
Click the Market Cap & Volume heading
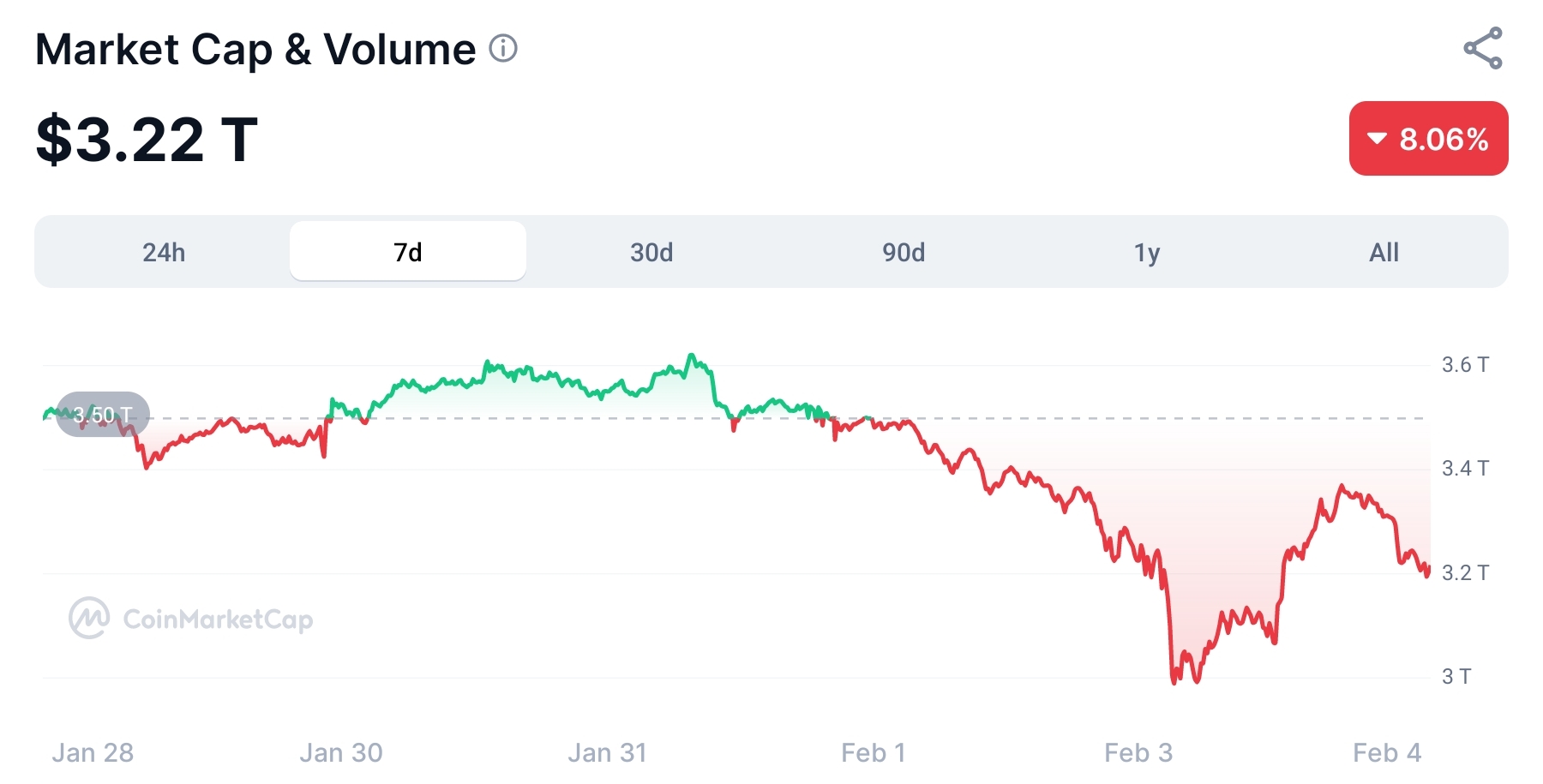pyautogui.click(x=255, y=49)
